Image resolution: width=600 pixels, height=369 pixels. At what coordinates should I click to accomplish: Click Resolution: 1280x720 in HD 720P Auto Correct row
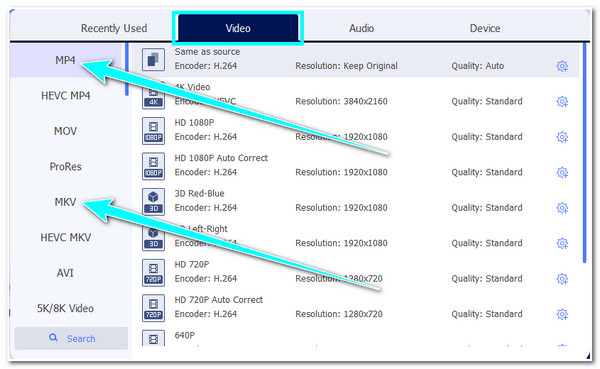[339, 314]
